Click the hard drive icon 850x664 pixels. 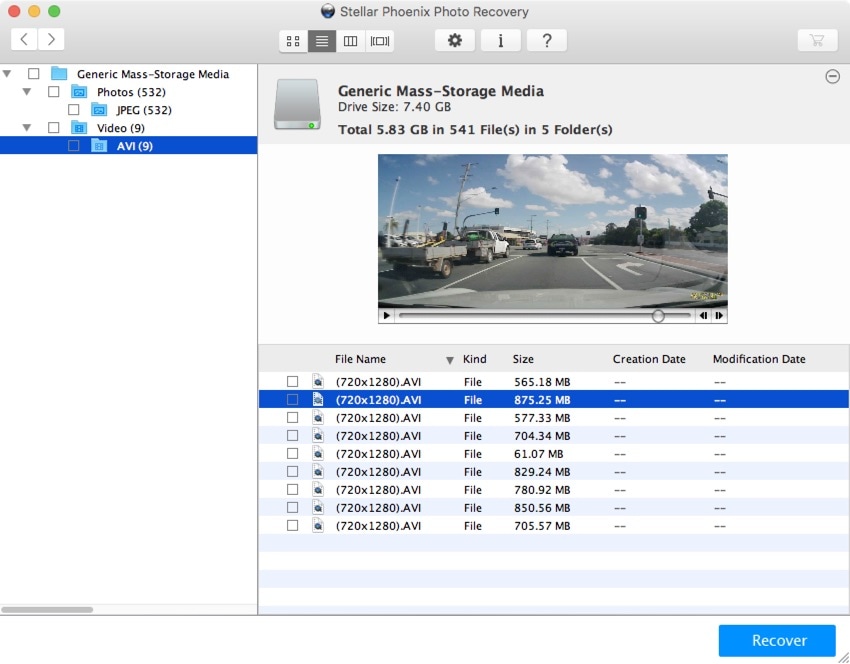297,105
